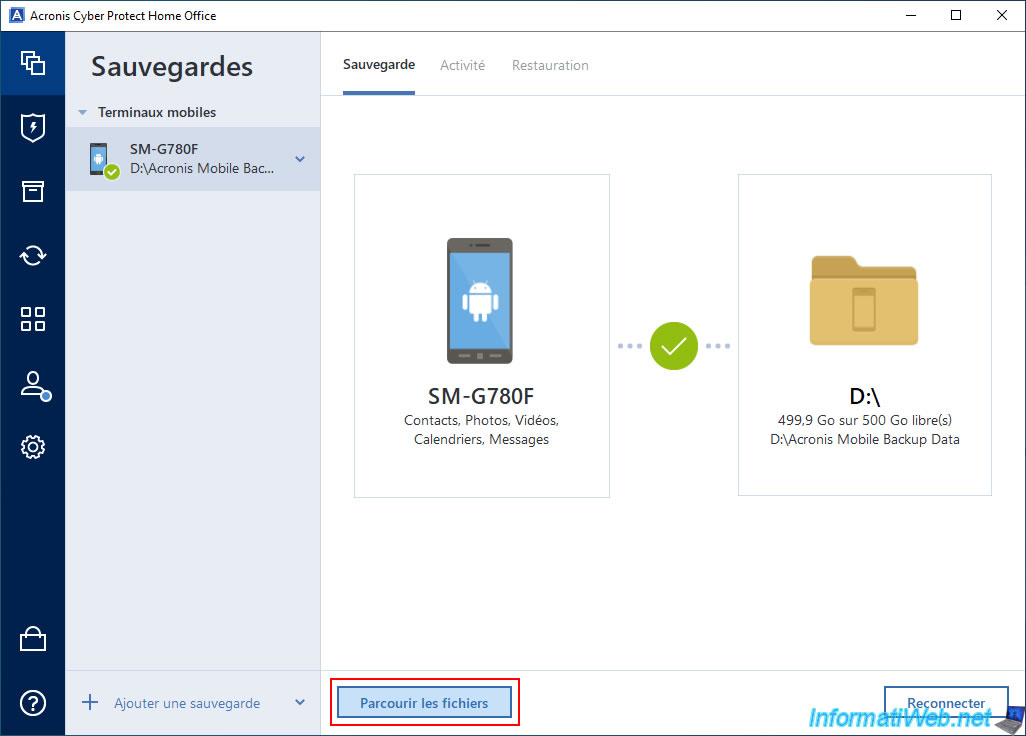
Task: Open the Sync arrows icon in sidebar
Action: coord(33,255)
